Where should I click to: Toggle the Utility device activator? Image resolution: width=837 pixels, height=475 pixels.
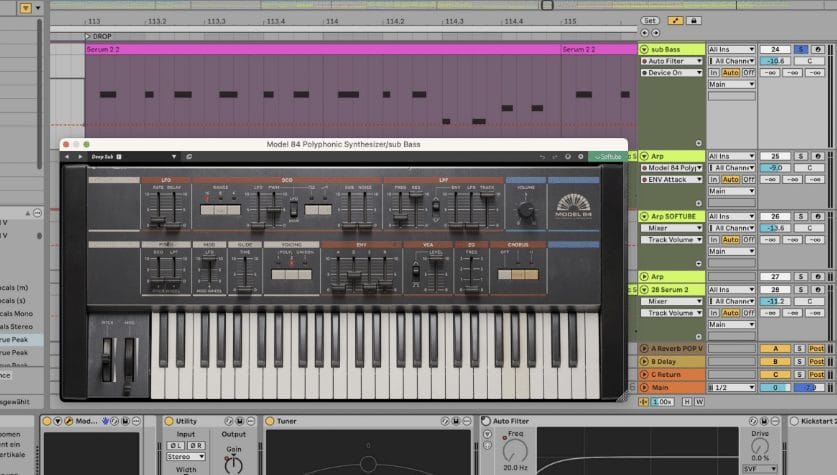pyautogui.click(x=169, y=421)
